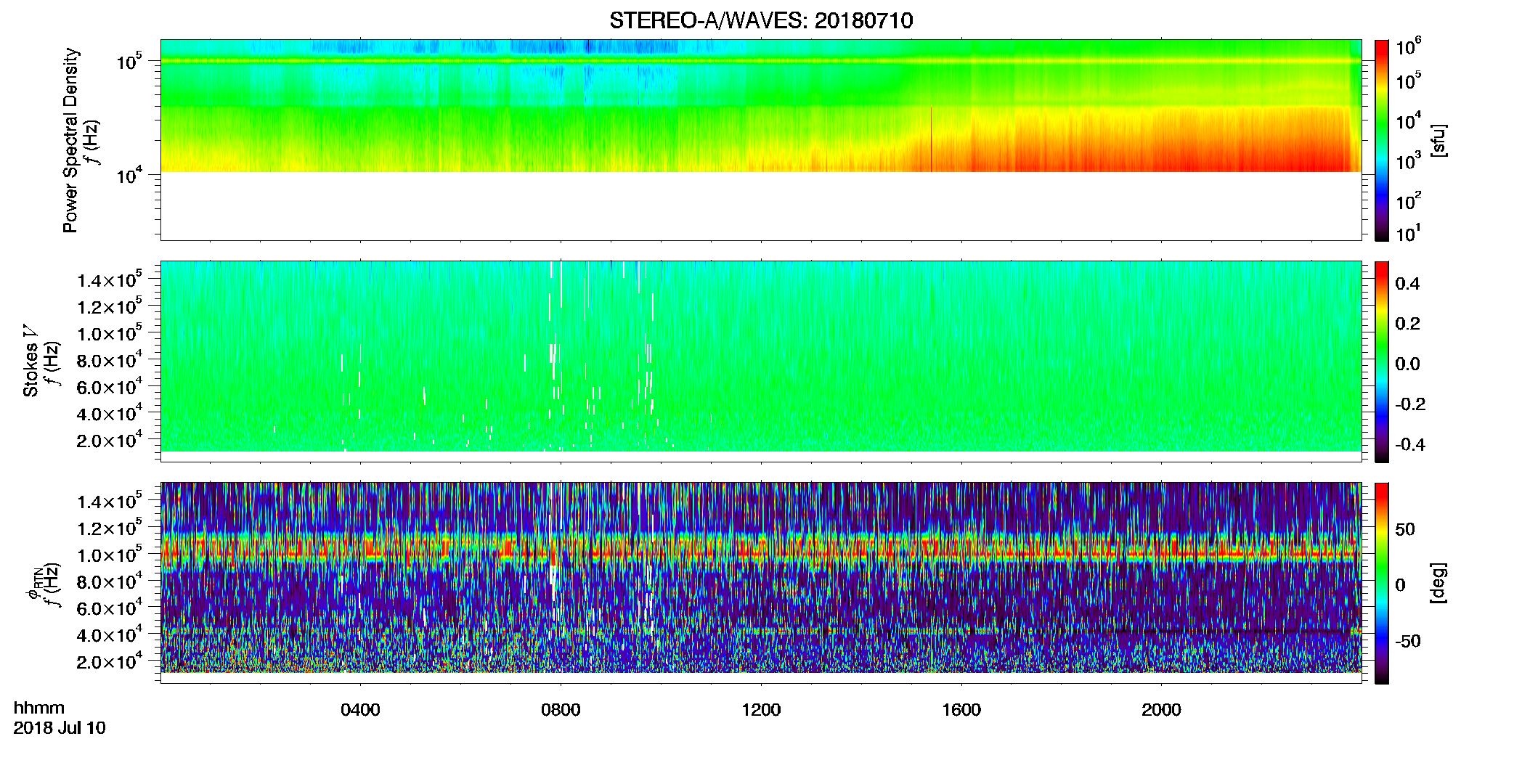Click the Stokes V axis label
Viewport: 1522px width, 784px height.
(x=31, y=361)
